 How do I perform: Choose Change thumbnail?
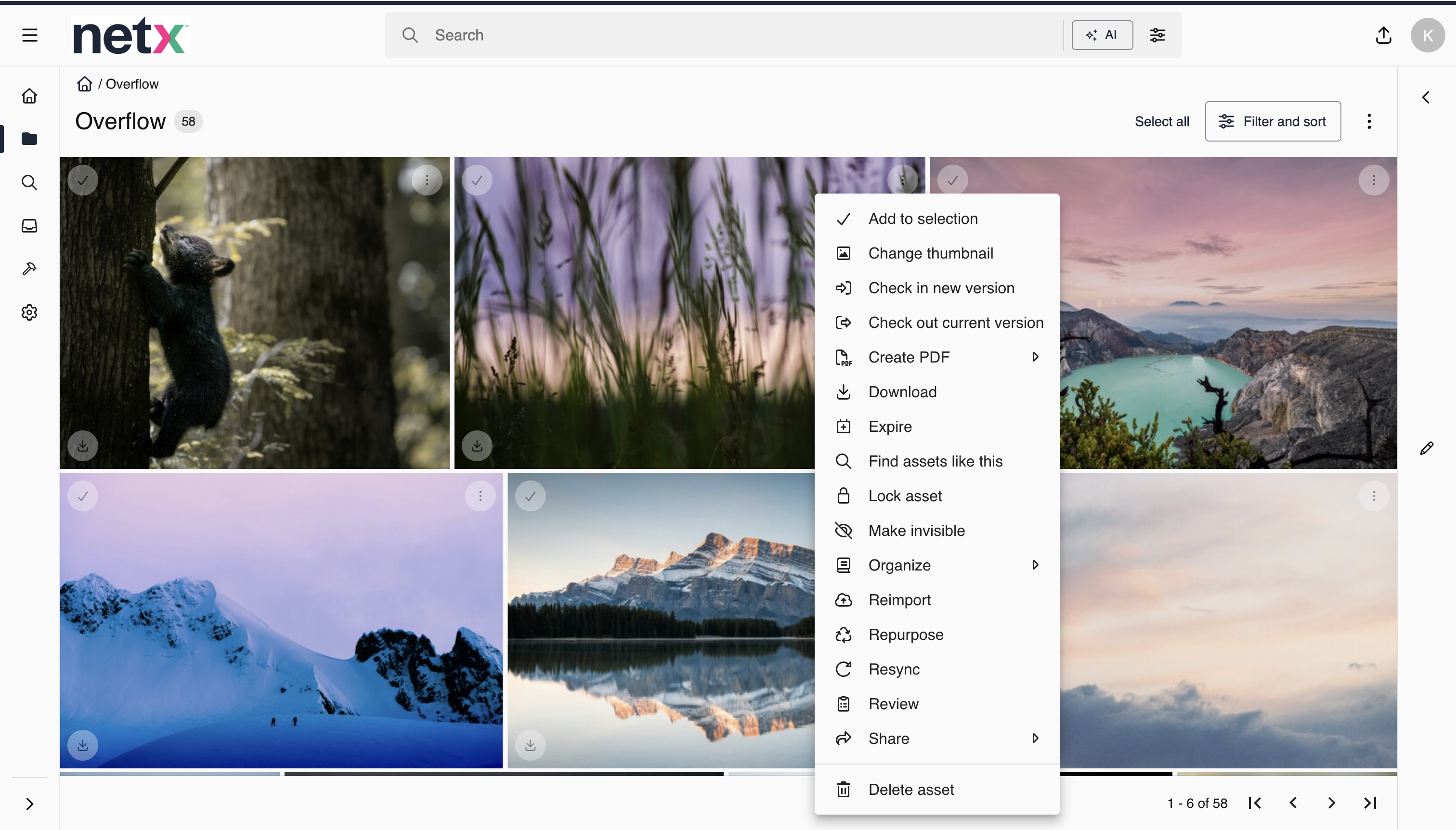(936, 254)
